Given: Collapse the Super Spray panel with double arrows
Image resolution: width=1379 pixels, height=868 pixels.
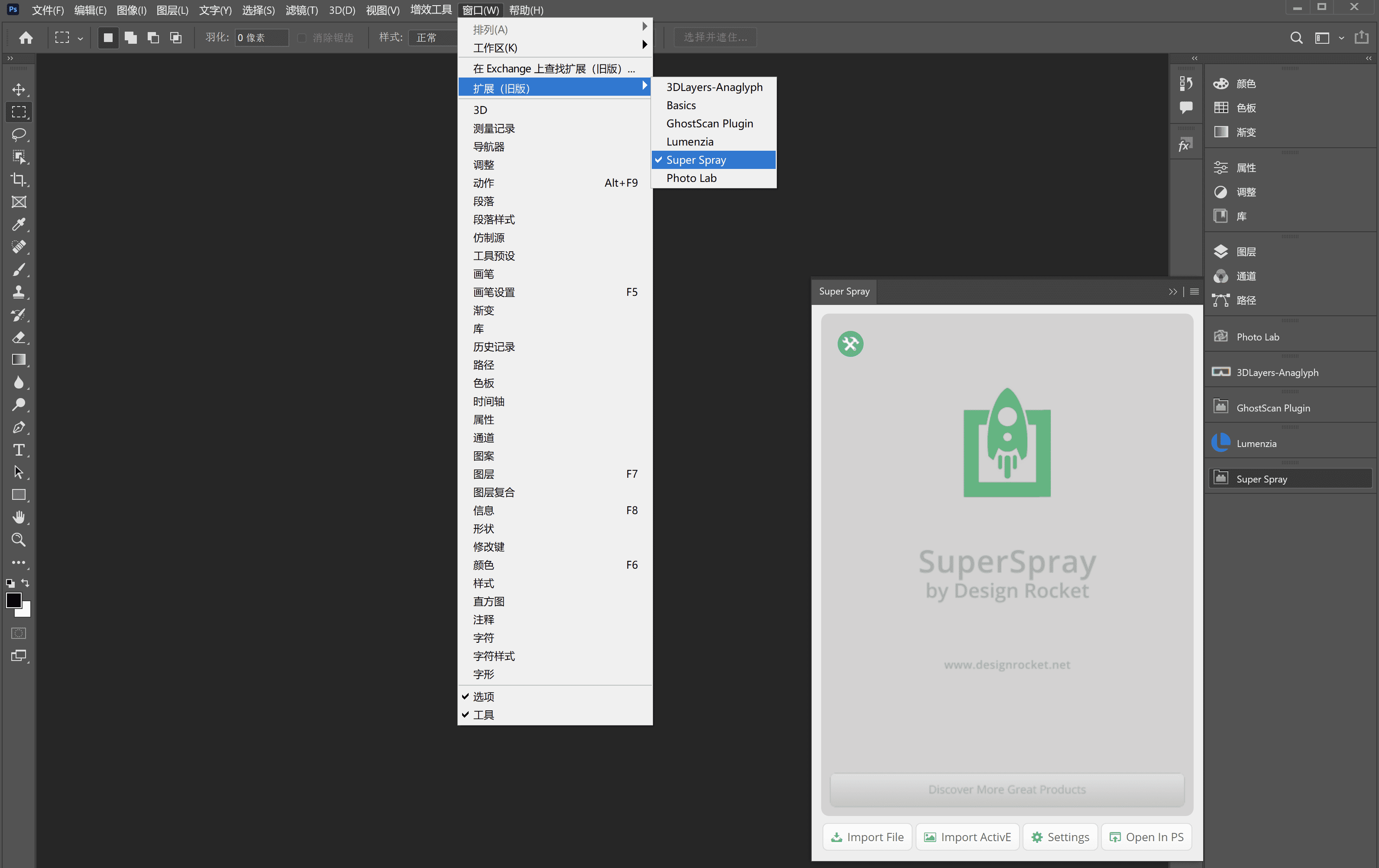Looking at the screenshot, I should pos(1172,291).
